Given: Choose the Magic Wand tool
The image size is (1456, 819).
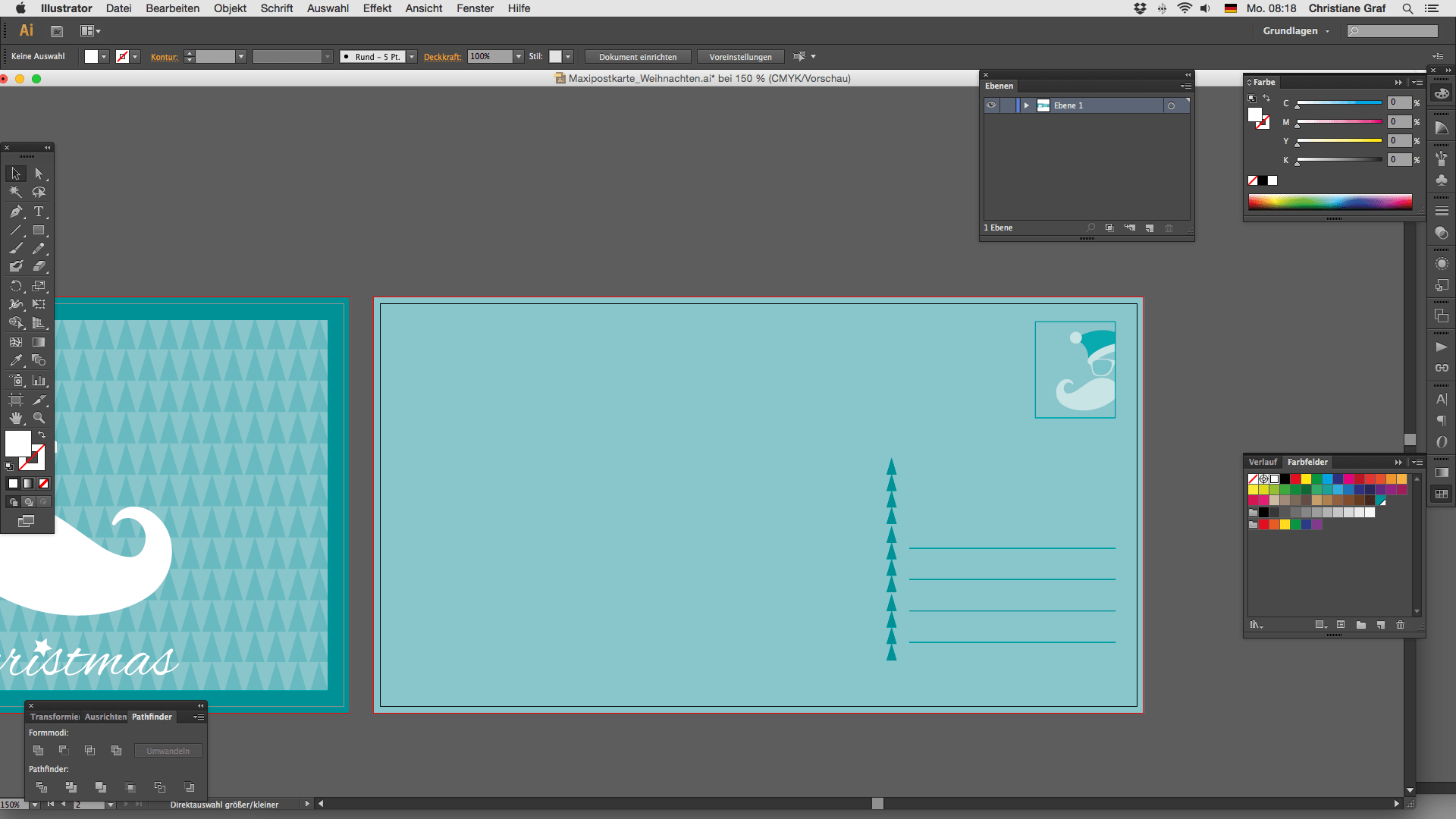Looking at the screenshot, I should [x=16, y=193].
